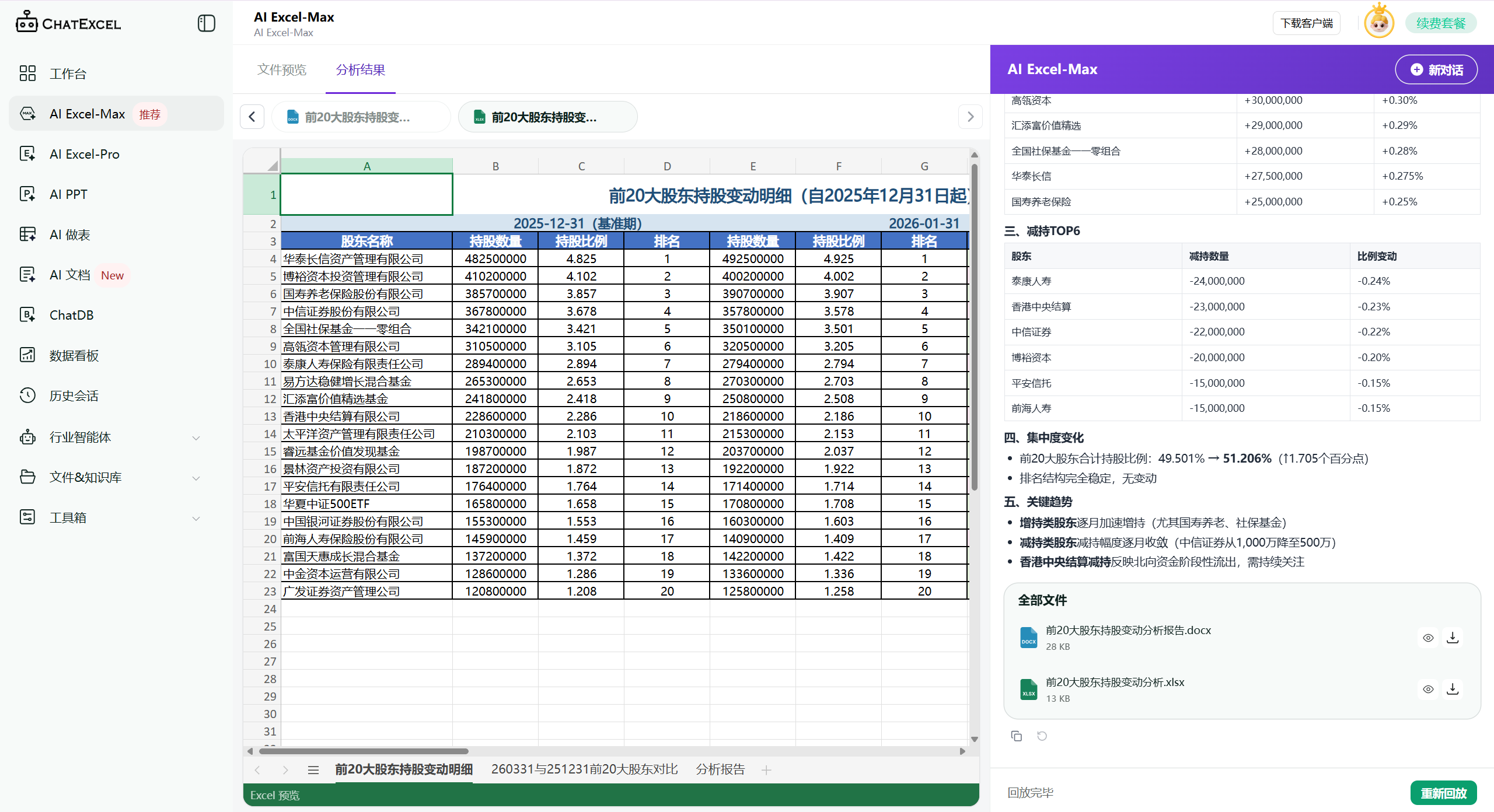Screen dimensions: 1494x812
Task: Click the ChatExcel robot logo
Action: tap(26, 22)
